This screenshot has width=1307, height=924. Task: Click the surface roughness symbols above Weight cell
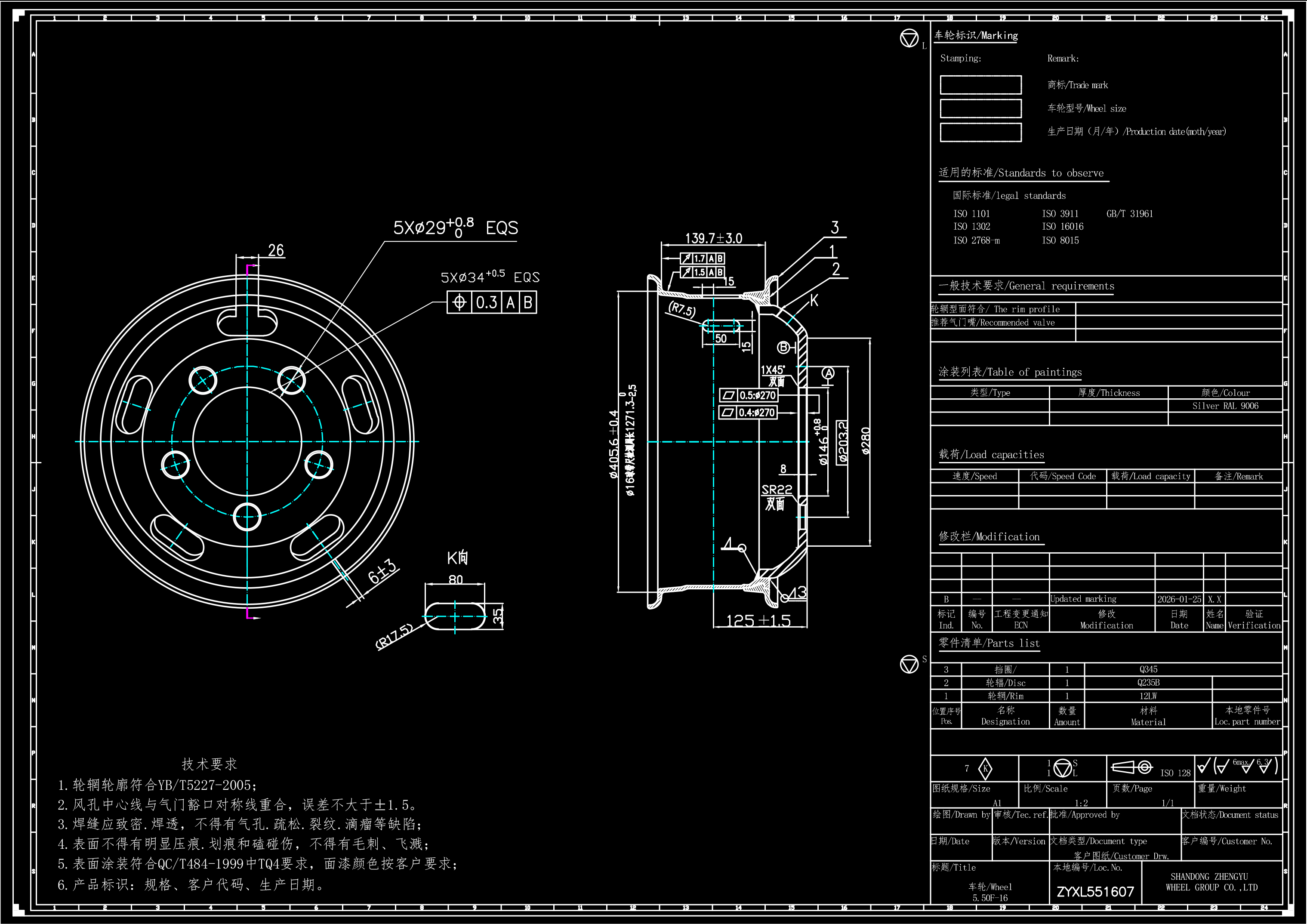click(x=1238, y=766)
